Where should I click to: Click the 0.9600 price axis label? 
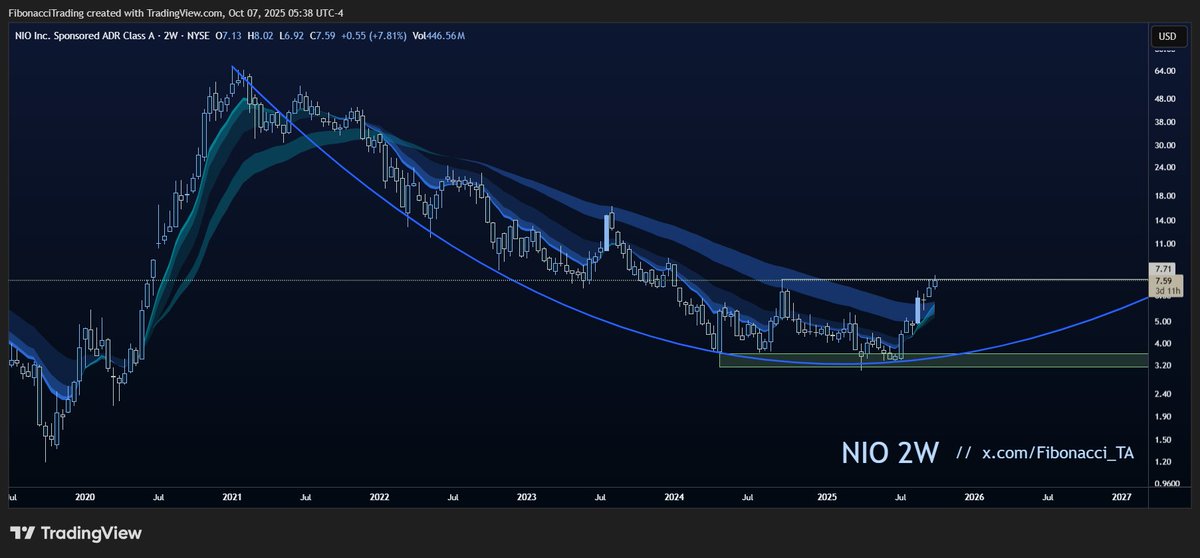point(1166,483)
